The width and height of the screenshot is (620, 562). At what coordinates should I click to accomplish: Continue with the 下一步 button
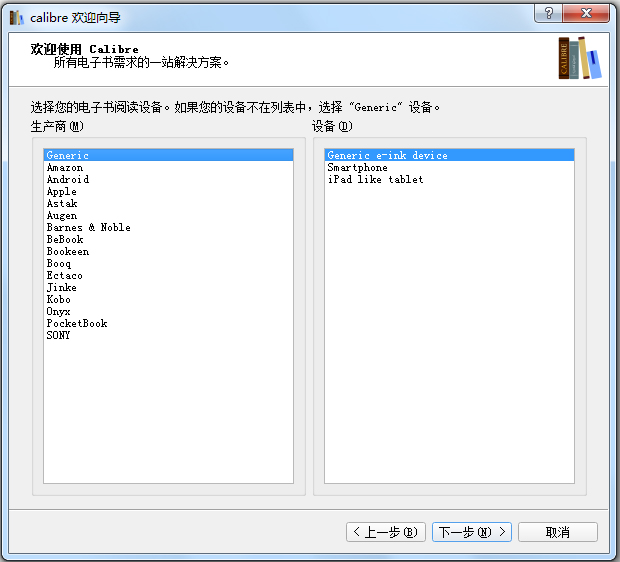[x=472, y=532]
